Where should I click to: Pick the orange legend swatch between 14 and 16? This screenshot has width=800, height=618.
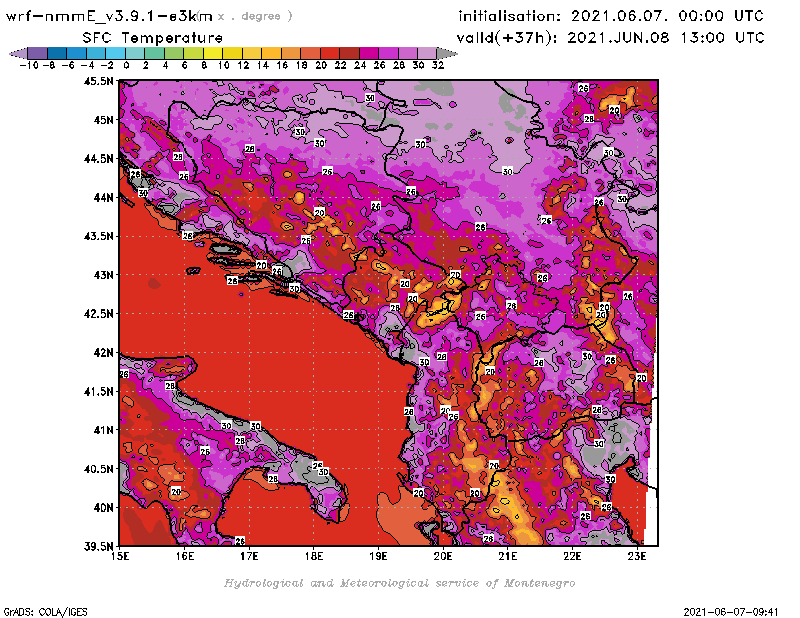(271, 53)
